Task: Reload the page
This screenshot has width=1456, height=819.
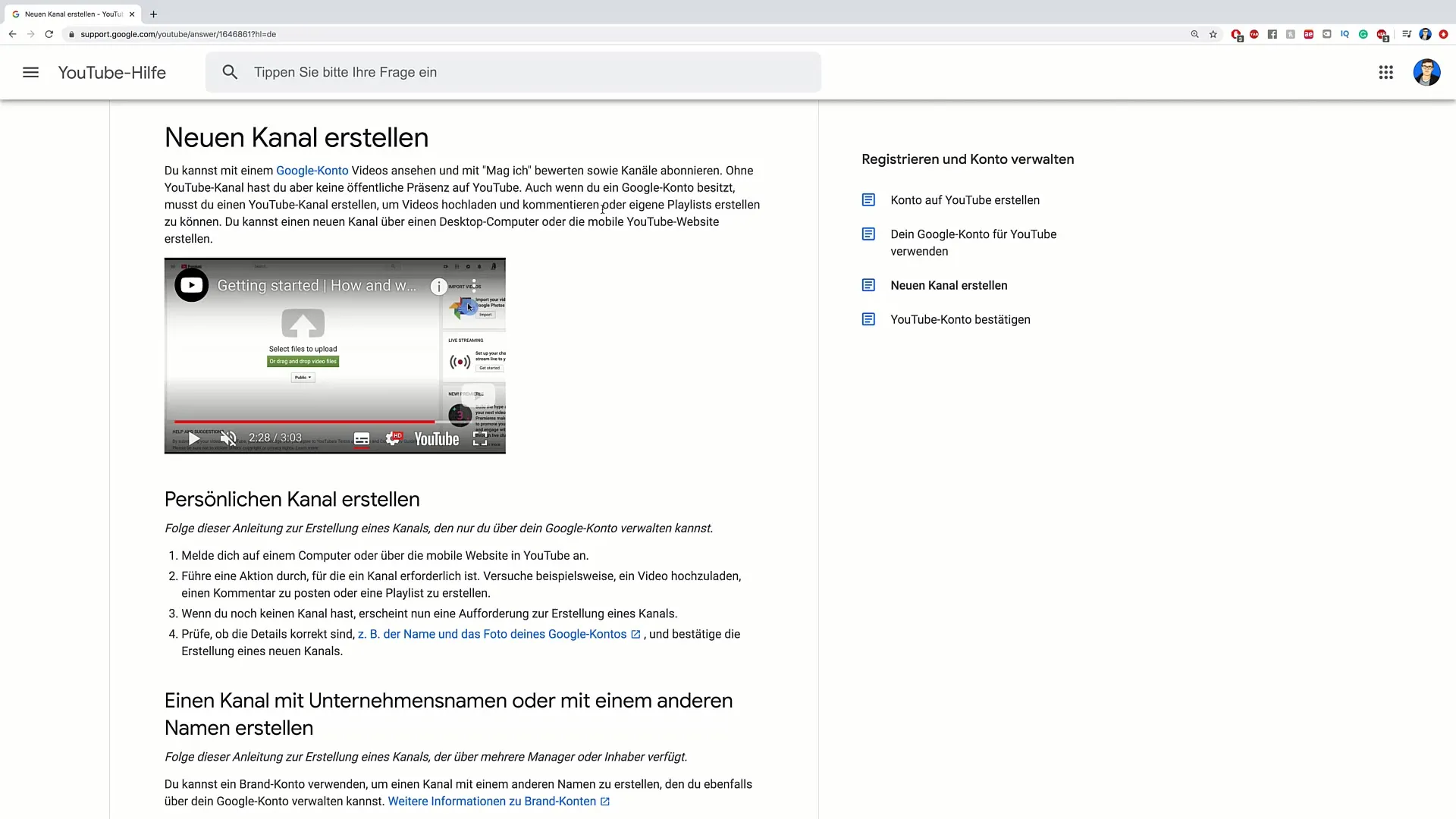Action: (x=49, y=34)
